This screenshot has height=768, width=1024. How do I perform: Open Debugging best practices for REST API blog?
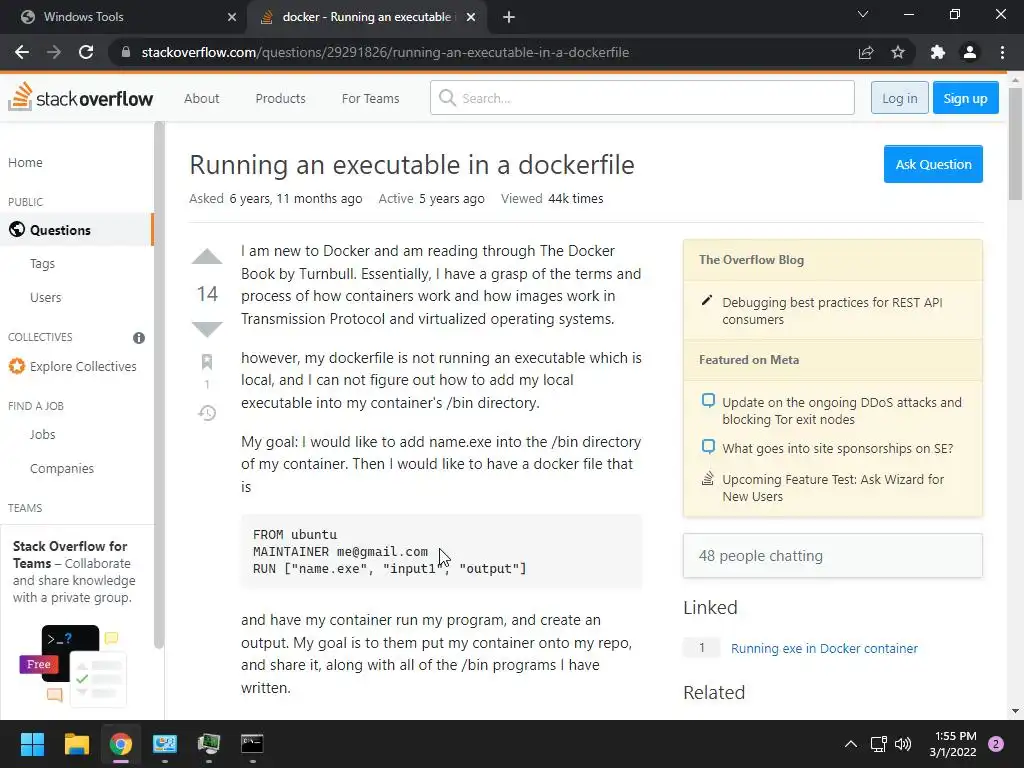click(832, 311)
